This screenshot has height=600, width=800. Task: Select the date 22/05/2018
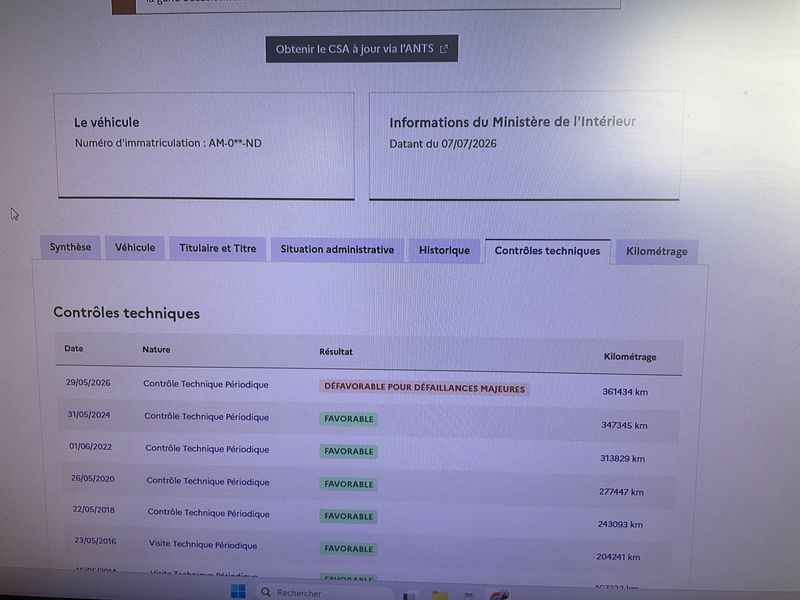[93, 510]
